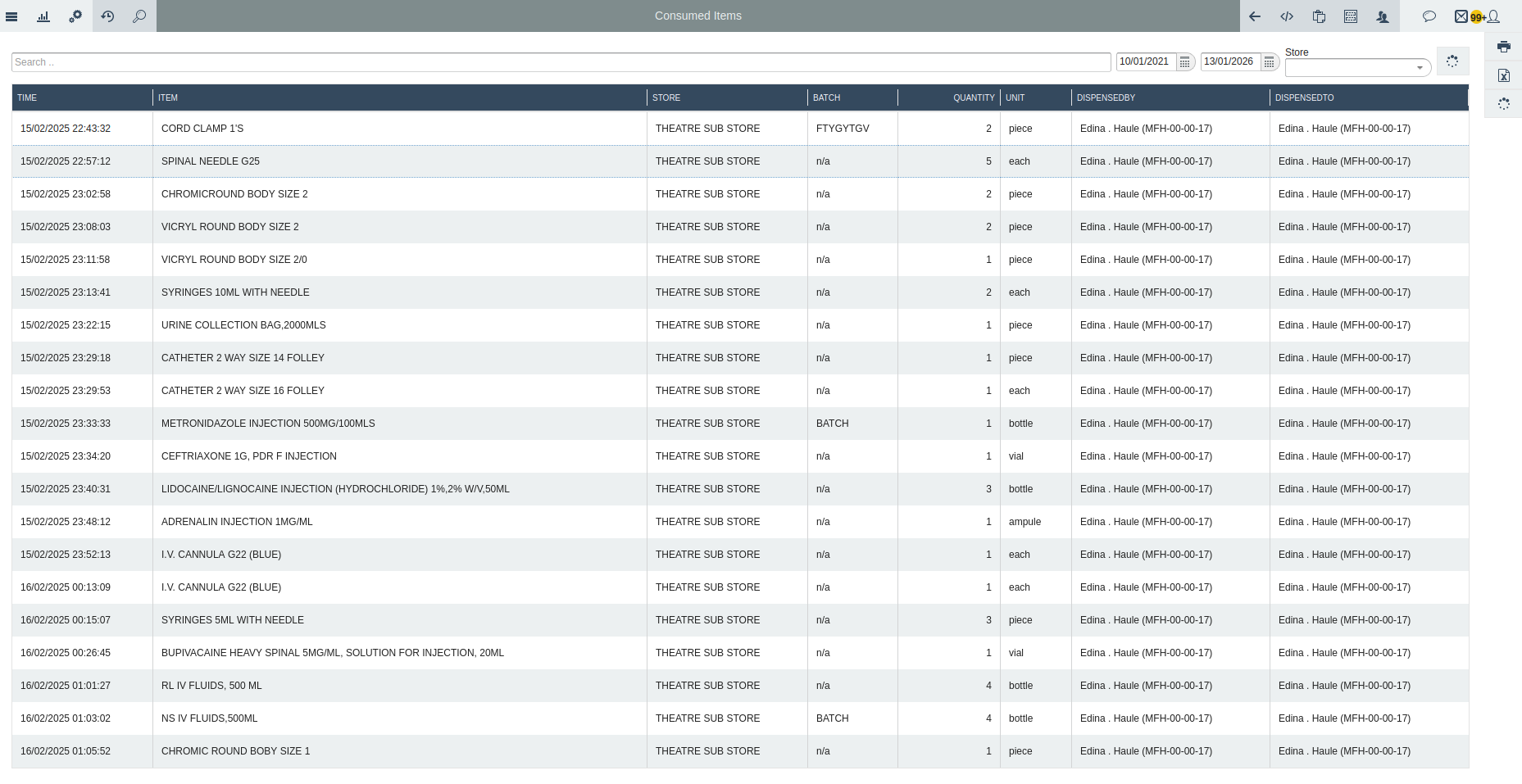Image resolution: width=1522 pixels, height=784 pixels.
Task: Click time cell 15/02/2025 22:43:32
Action: (82, 129)
